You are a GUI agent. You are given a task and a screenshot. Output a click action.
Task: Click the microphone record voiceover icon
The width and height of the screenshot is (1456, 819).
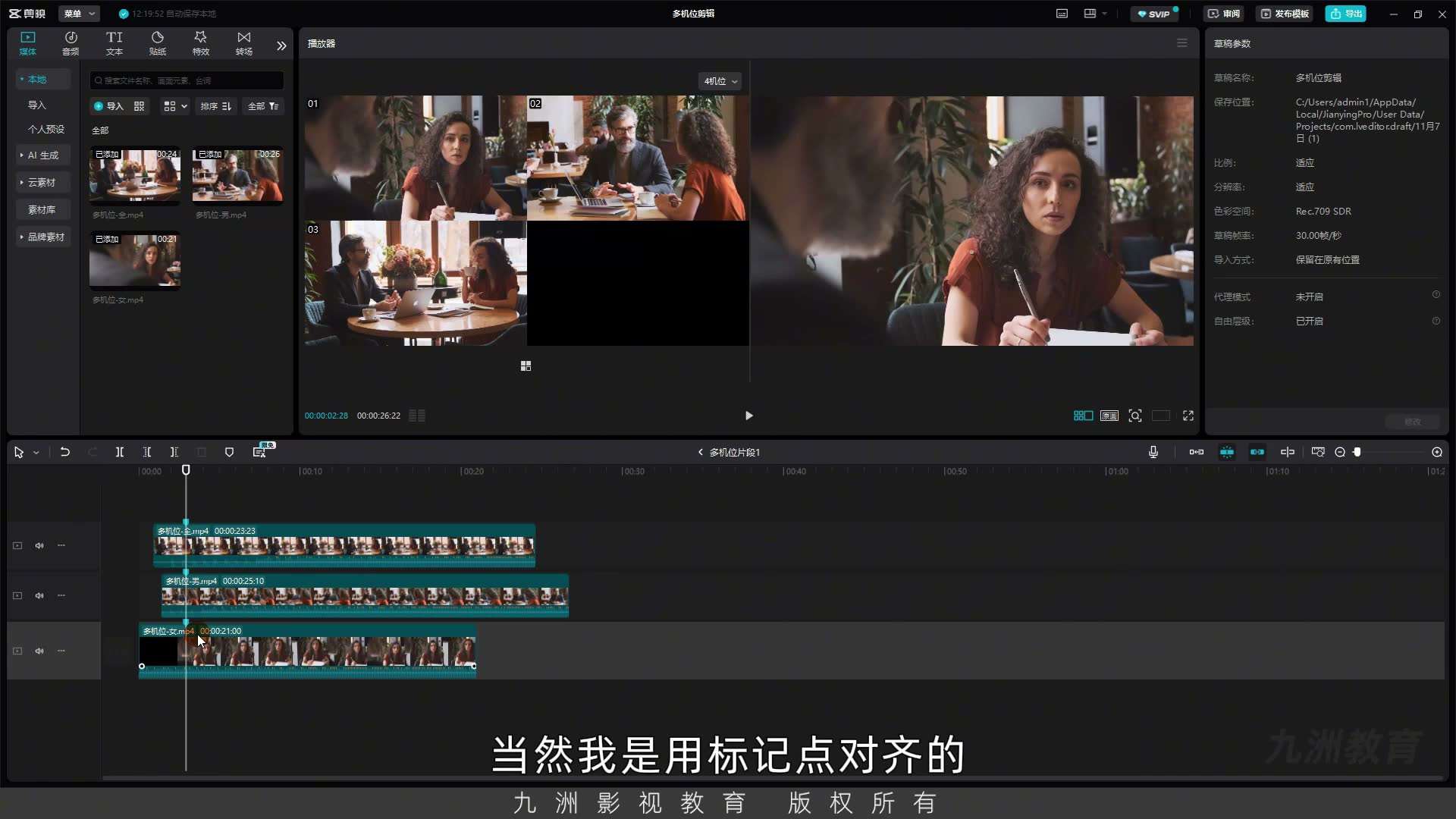coord(1153,452)
